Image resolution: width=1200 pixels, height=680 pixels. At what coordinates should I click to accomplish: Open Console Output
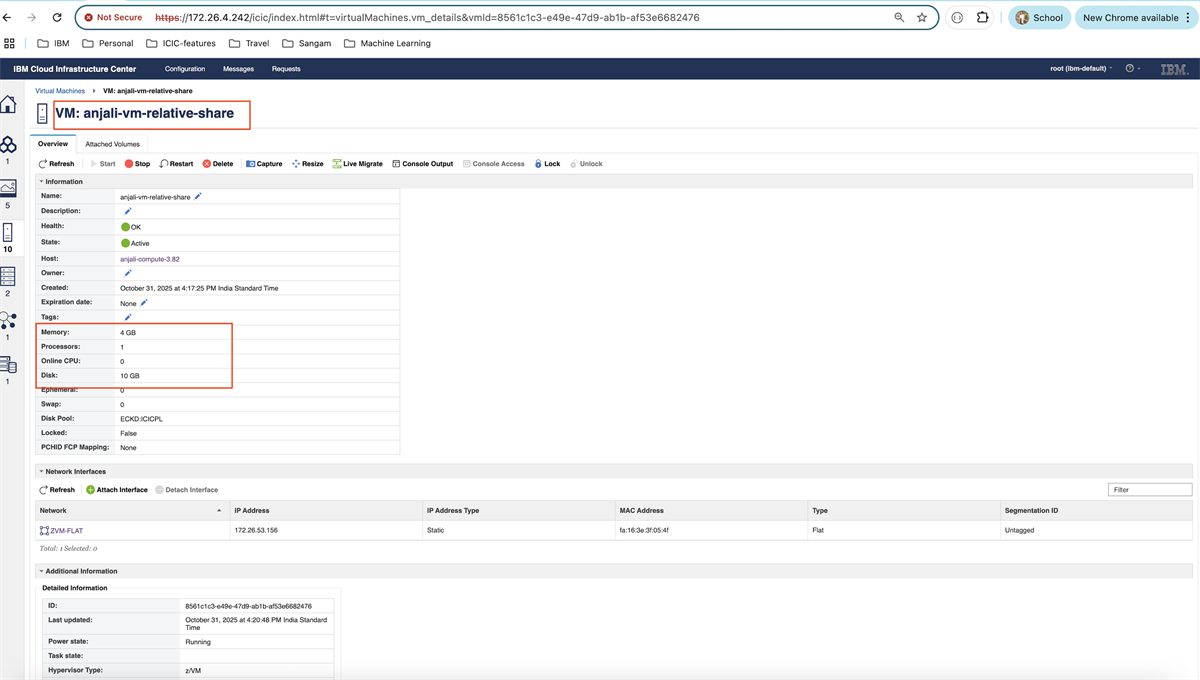tap(422, 164)
